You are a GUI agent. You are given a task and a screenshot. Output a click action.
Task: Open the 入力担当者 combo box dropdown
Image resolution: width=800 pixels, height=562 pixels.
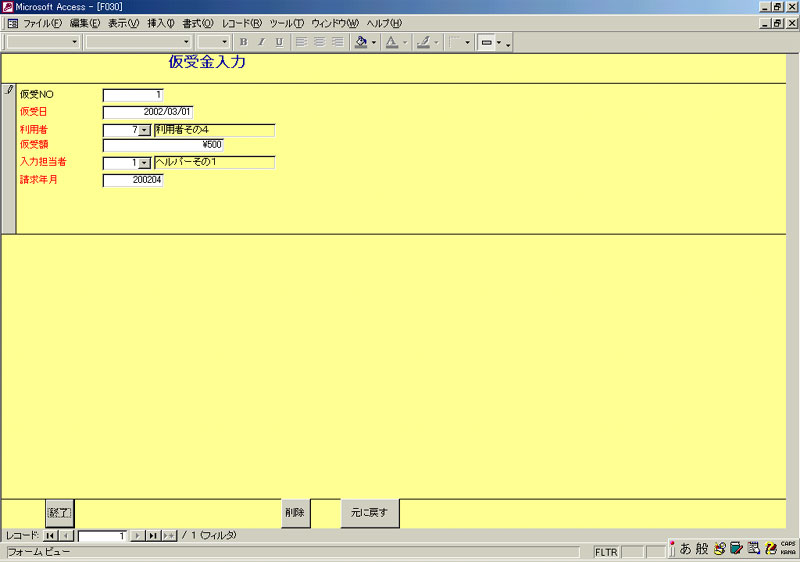click(x=144, y=163)
